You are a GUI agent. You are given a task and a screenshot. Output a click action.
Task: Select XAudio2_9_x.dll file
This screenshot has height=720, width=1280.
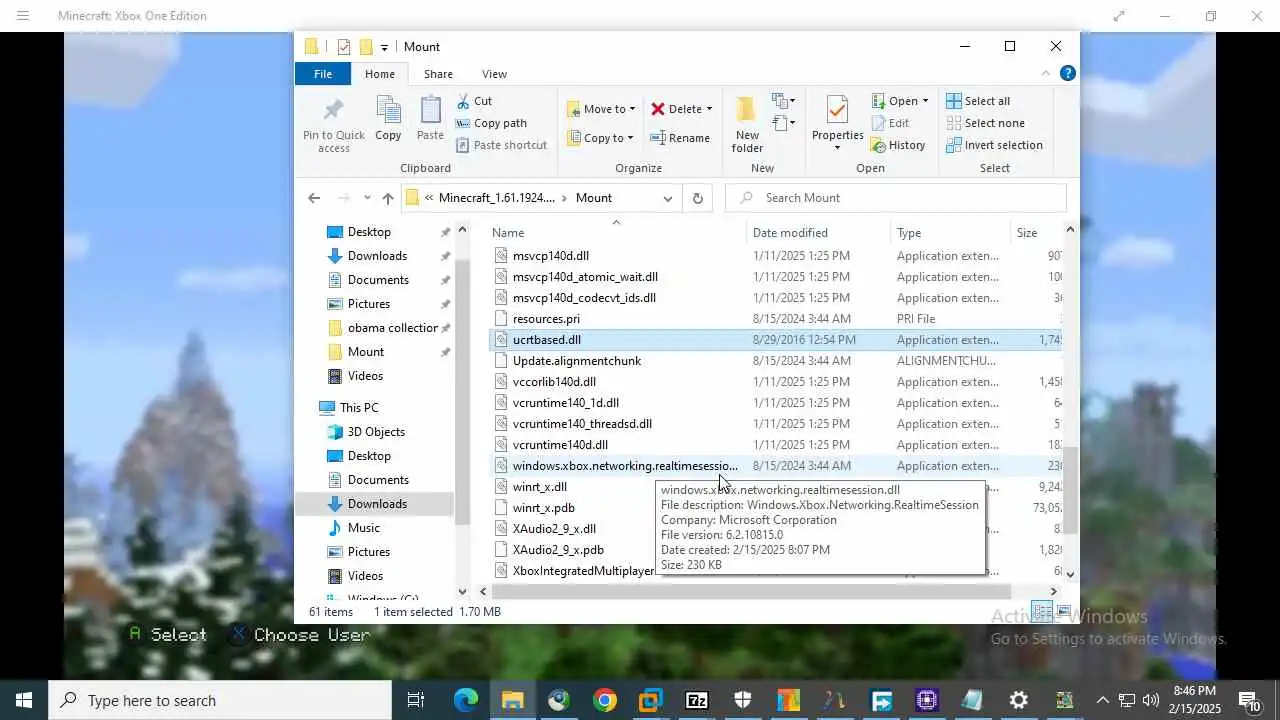tap(554, 529)
